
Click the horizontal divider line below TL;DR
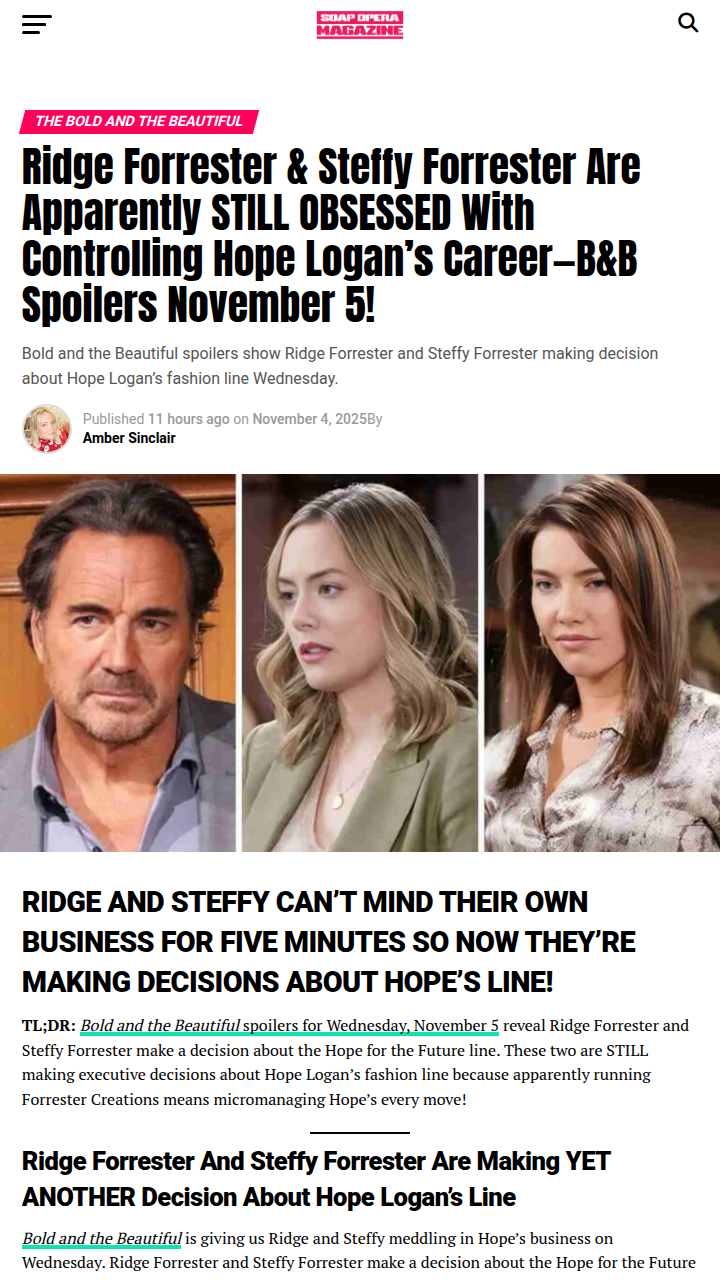[x=360, y=1133]
